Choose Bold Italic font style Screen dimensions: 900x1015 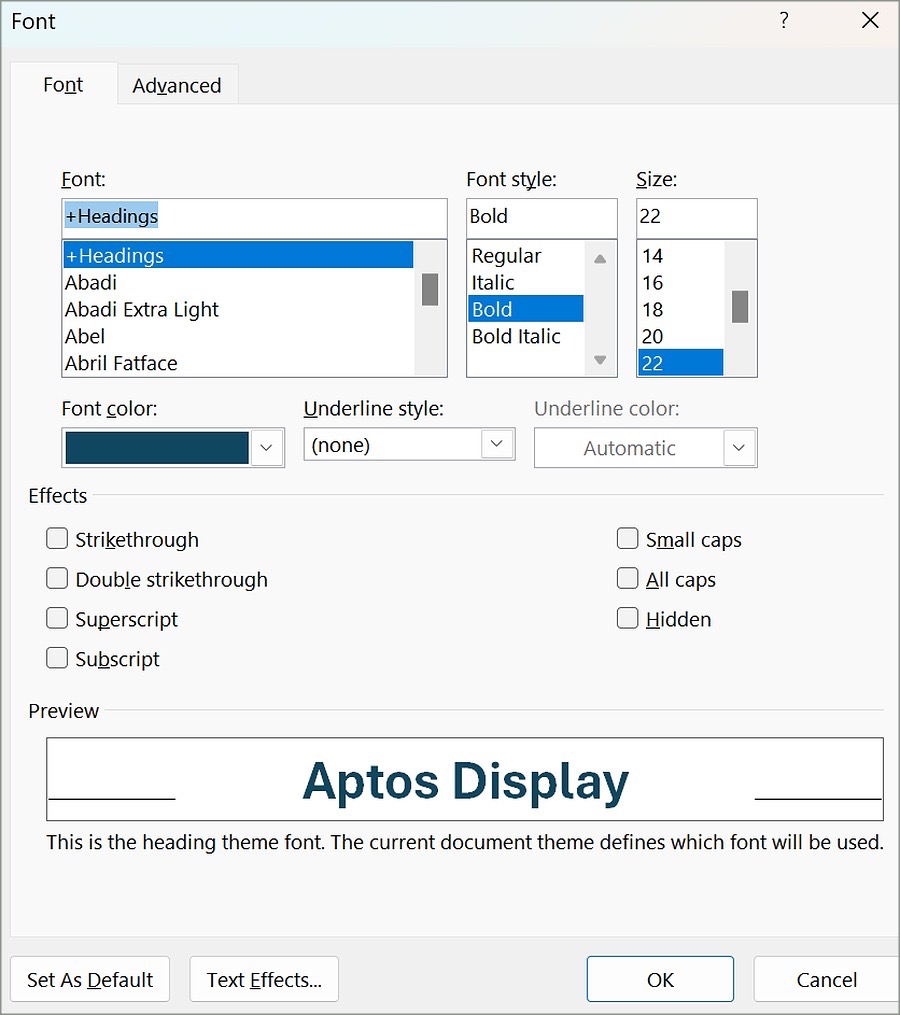point(516,336)
